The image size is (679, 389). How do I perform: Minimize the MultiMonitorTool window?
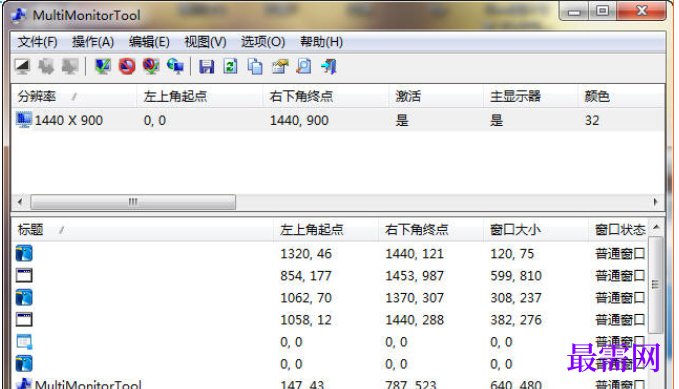(574, 12)
